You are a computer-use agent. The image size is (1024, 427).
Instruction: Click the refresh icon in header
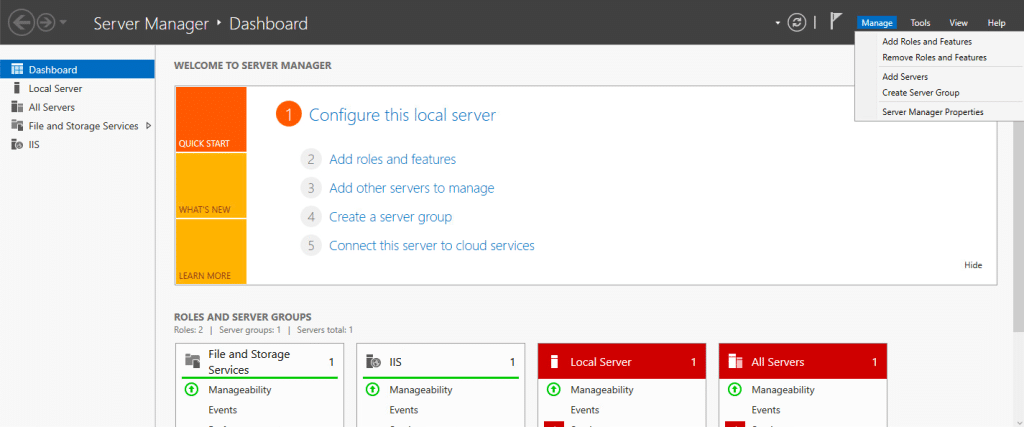pyautogui.click(x=797, y=23)
